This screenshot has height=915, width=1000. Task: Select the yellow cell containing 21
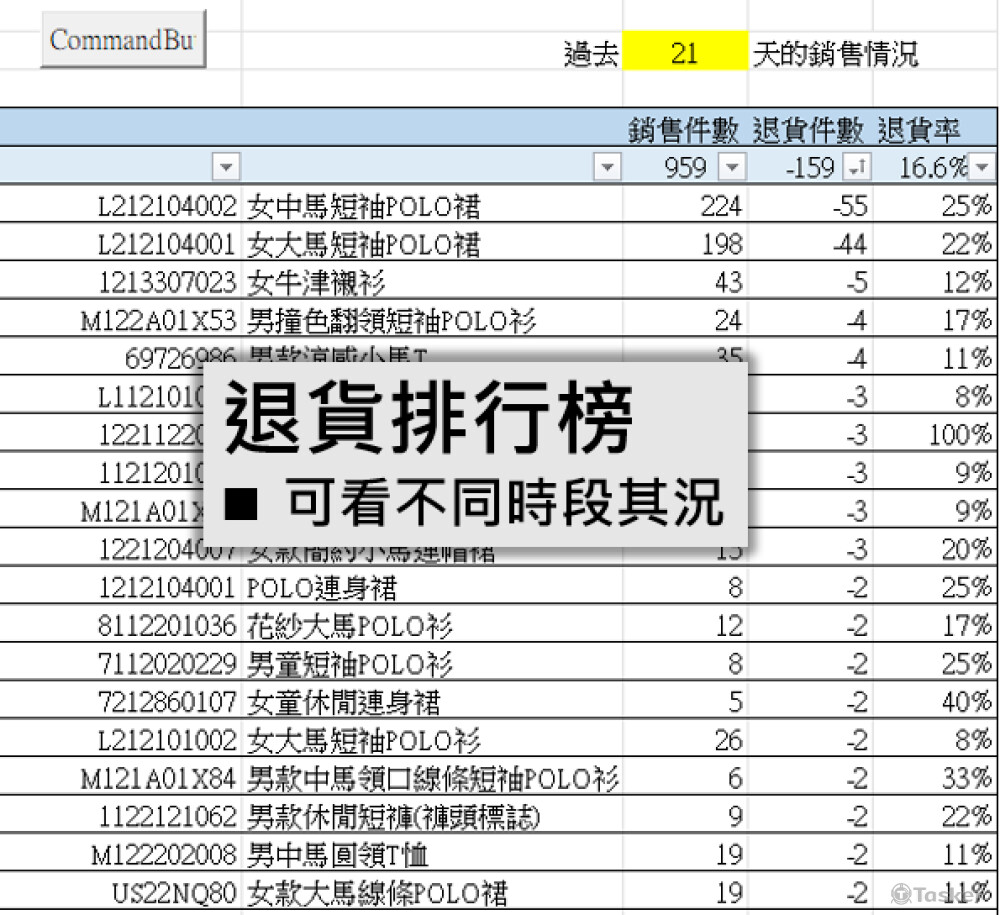click(684, 54)
